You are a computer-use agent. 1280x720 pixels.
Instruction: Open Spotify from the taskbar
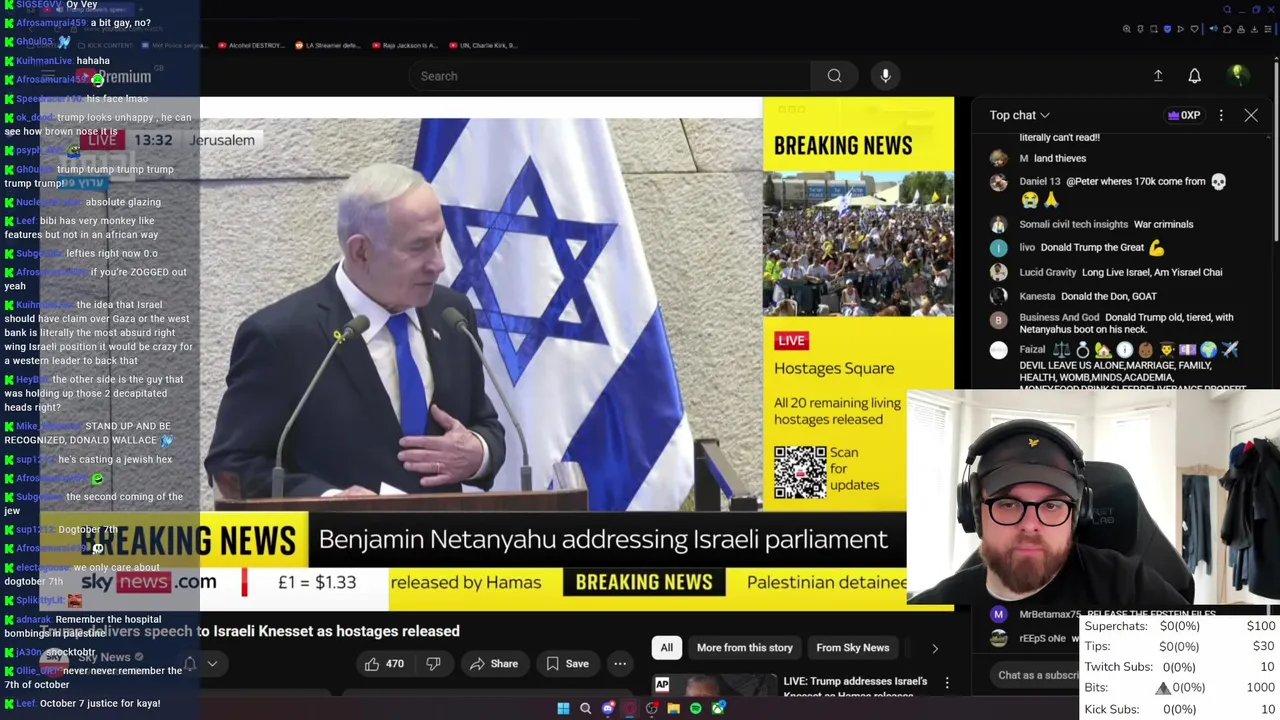[x=696, y=708]
